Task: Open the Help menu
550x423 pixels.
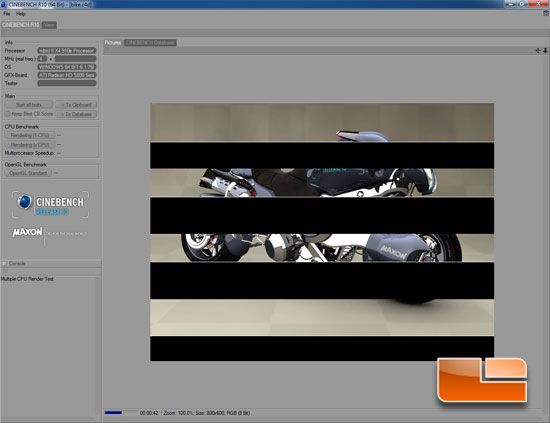Action: [21, 14]
